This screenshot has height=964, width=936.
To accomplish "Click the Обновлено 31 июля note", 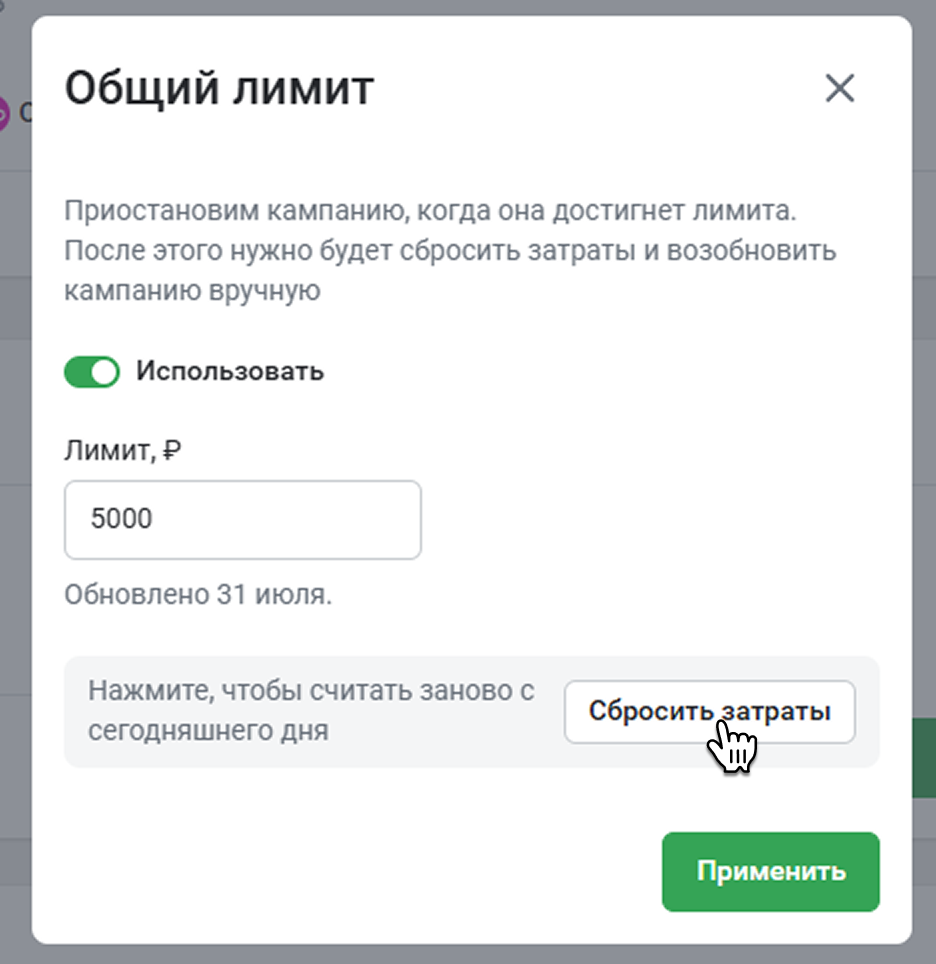I will coord(198,595).
